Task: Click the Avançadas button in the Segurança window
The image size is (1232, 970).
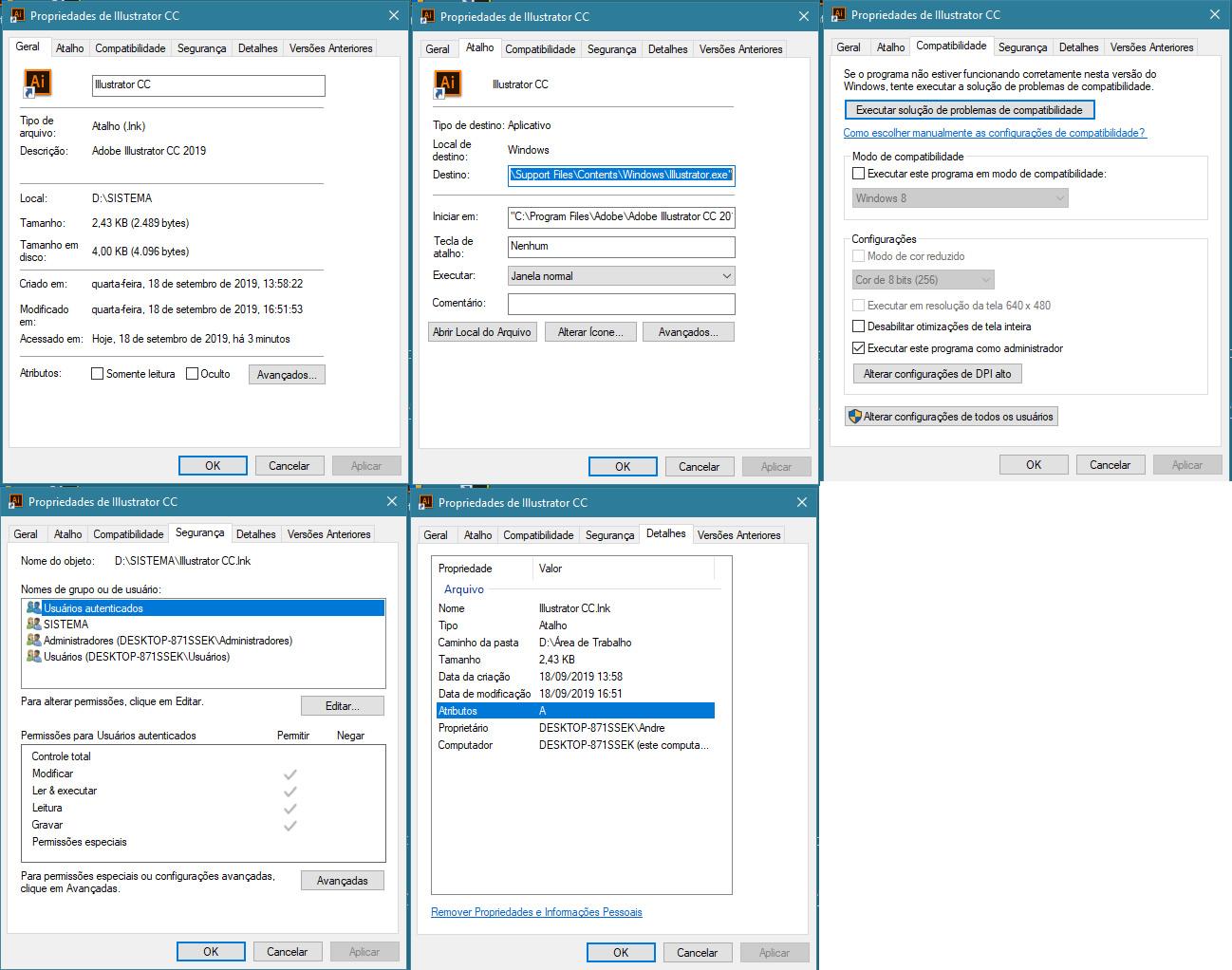Action: [x=343, y=881]
